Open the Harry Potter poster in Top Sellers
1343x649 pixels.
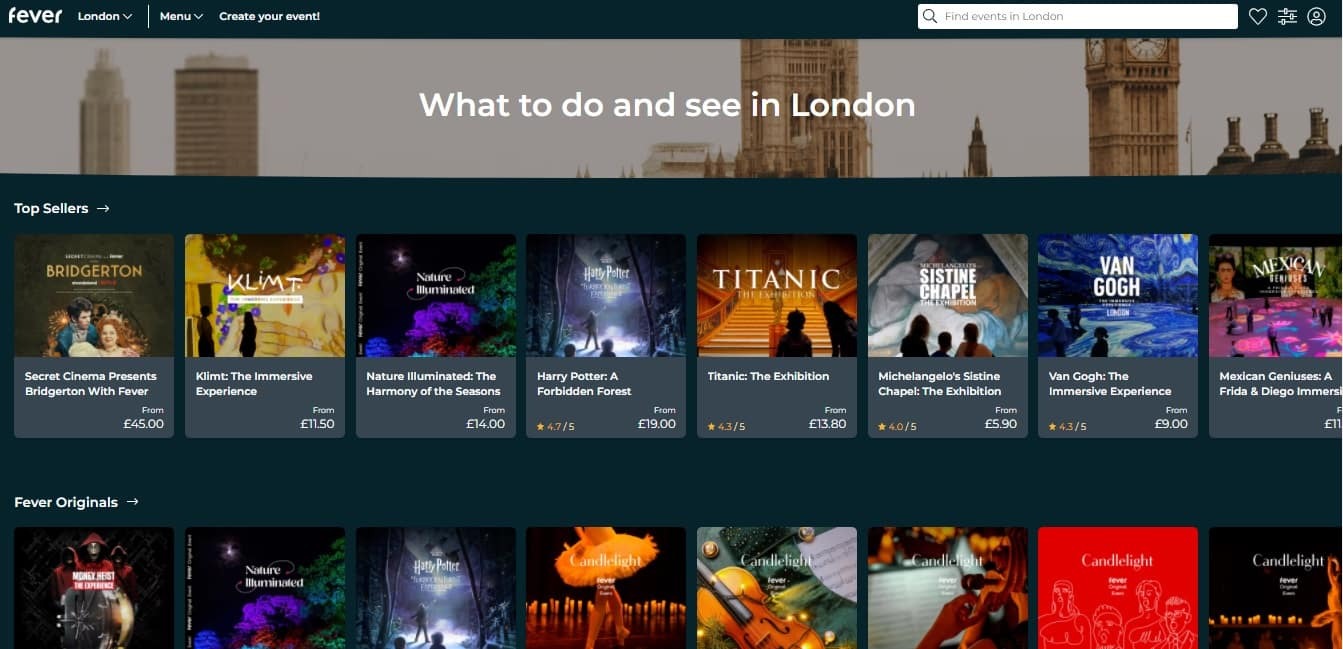click(606, 296)
